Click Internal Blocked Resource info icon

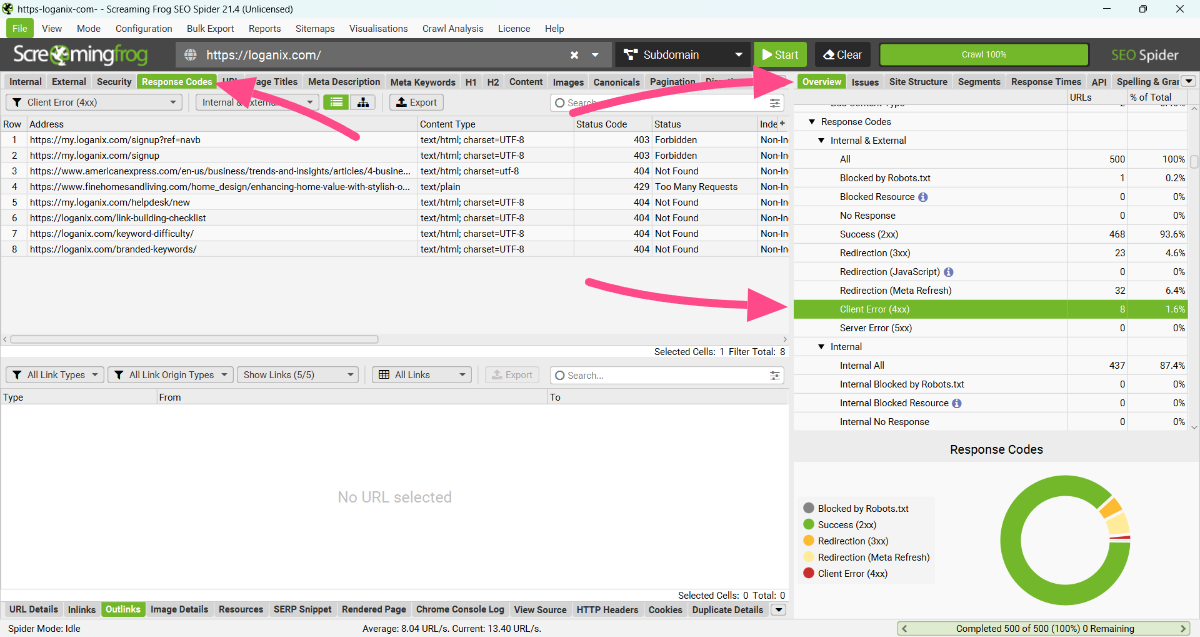pos(957,403)
